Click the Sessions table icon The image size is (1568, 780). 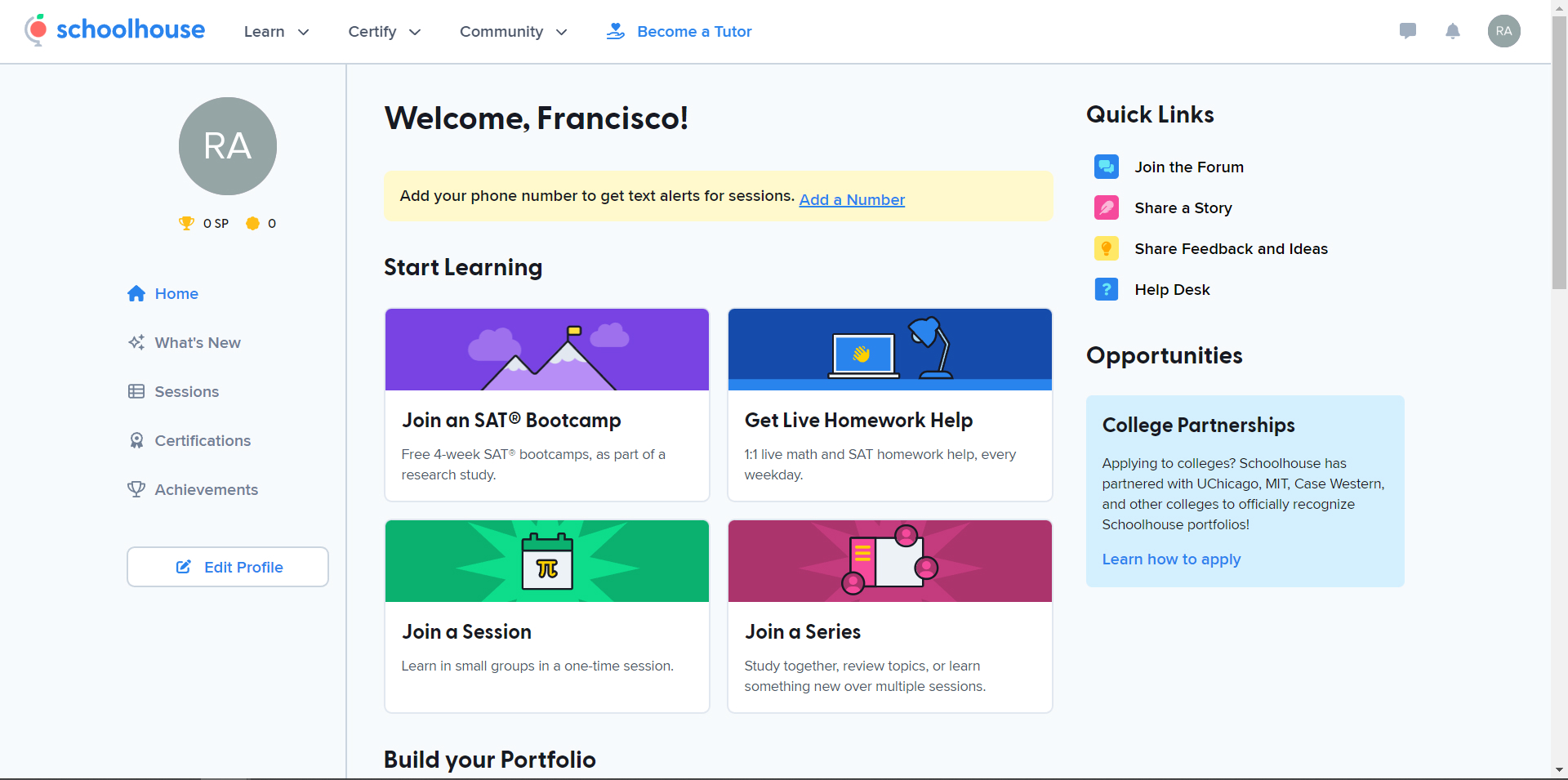[x=136, y=391]
